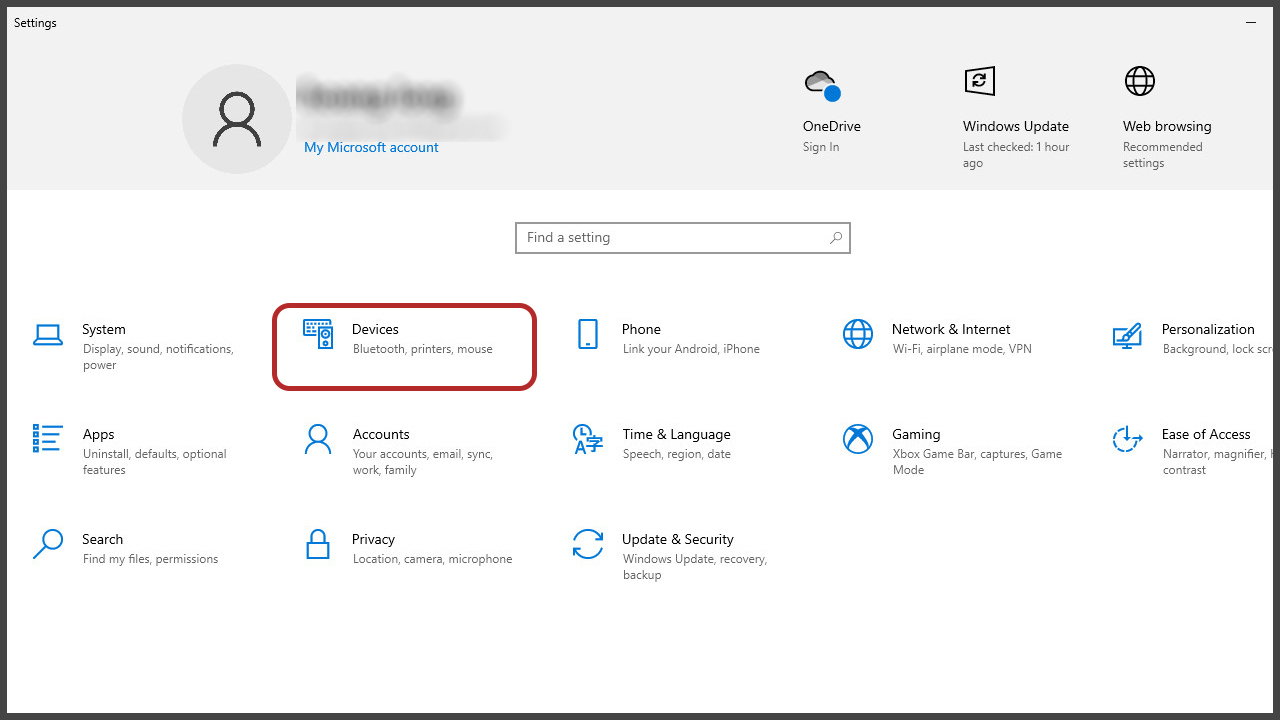Click 'Link your Android, iPhone' text
Viewport: 1280px width, 720px height.
click(x=691, y=349)
